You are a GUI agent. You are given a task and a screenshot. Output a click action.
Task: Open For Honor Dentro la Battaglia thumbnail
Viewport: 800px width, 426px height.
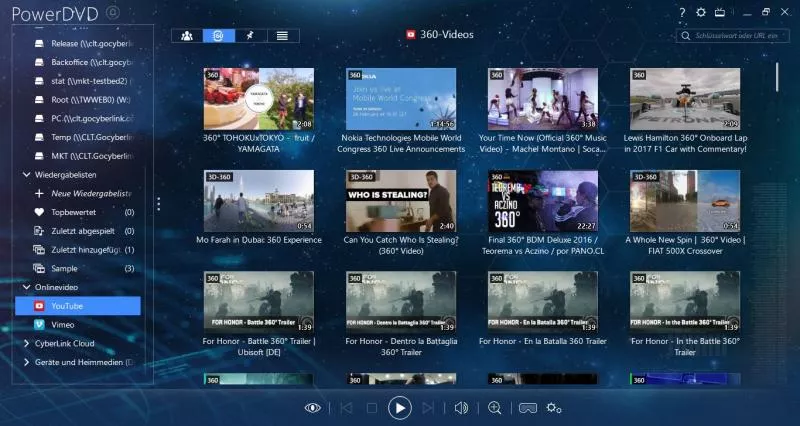point(401,302)
